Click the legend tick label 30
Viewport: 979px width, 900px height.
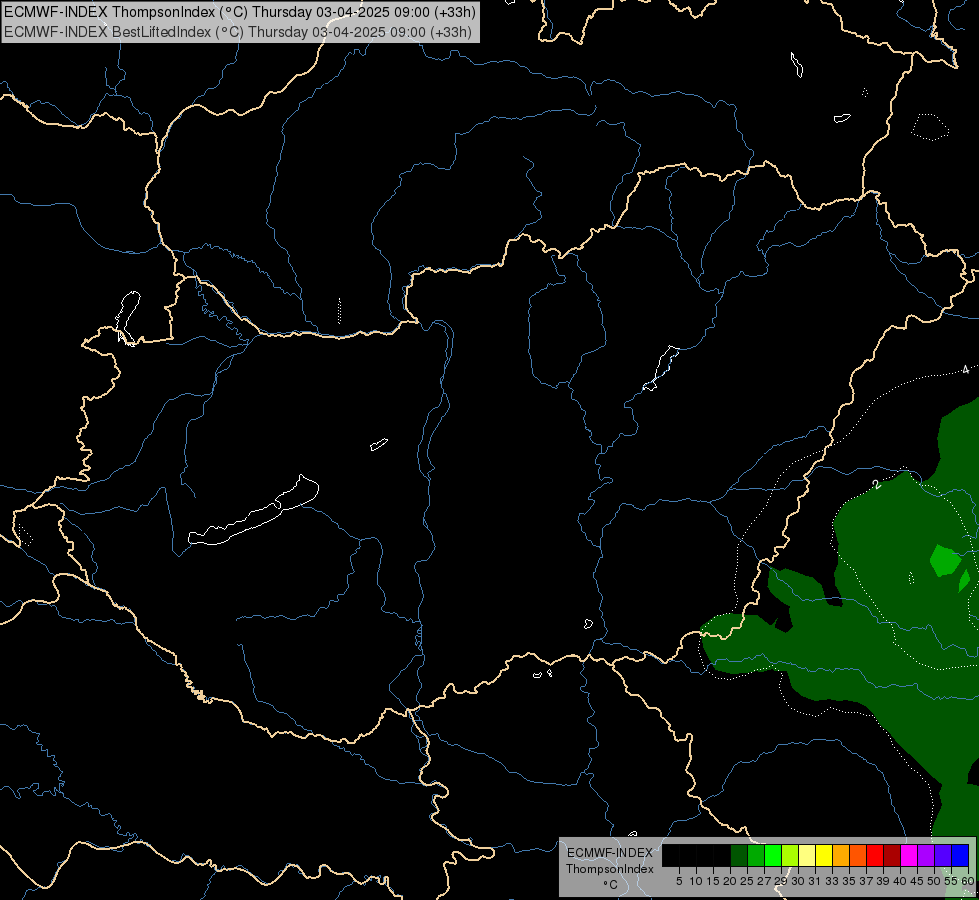click(799, 881)
